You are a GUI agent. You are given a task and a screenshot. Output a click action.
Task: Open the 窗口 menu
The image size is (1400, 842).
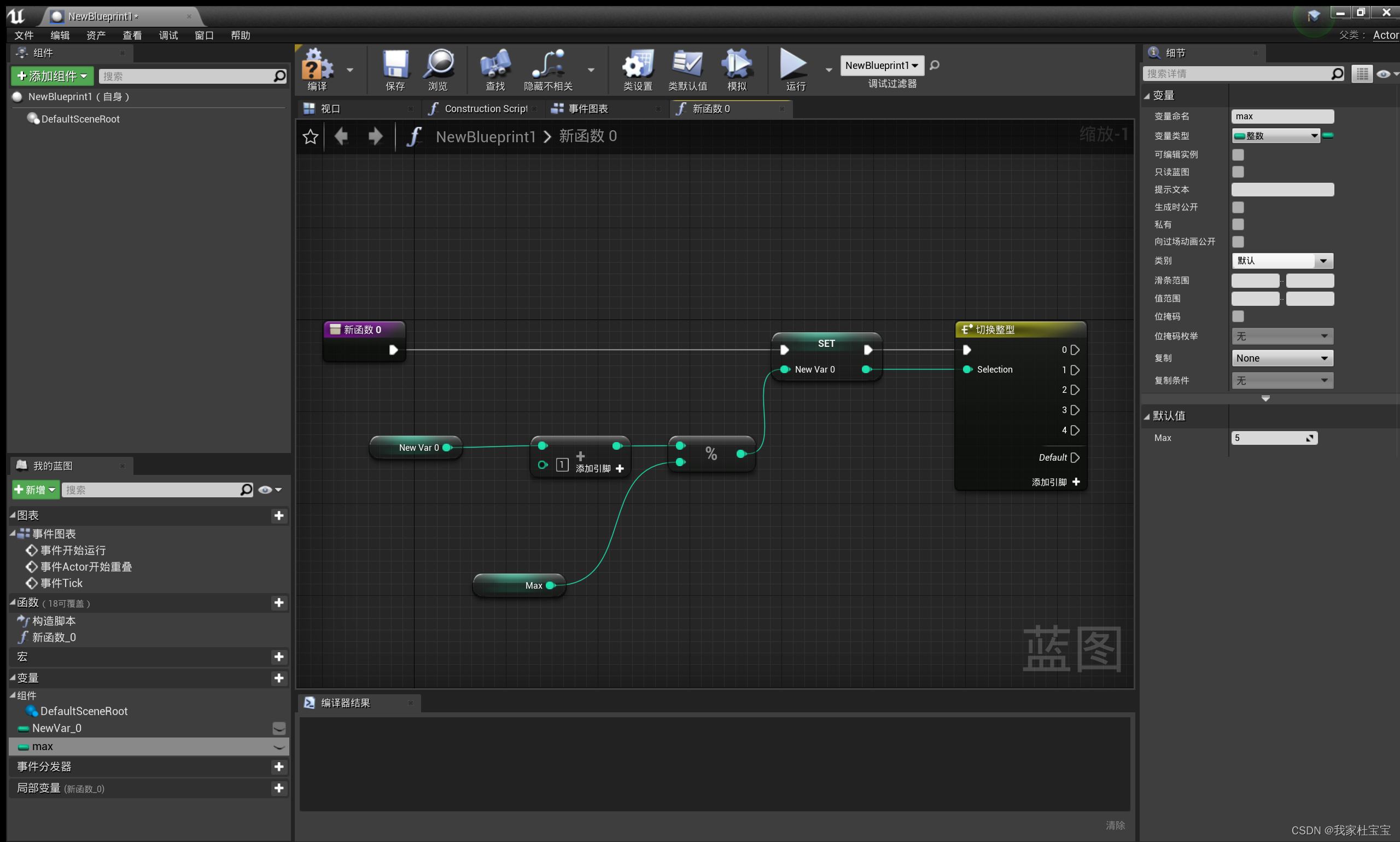(x=203, y=35)
